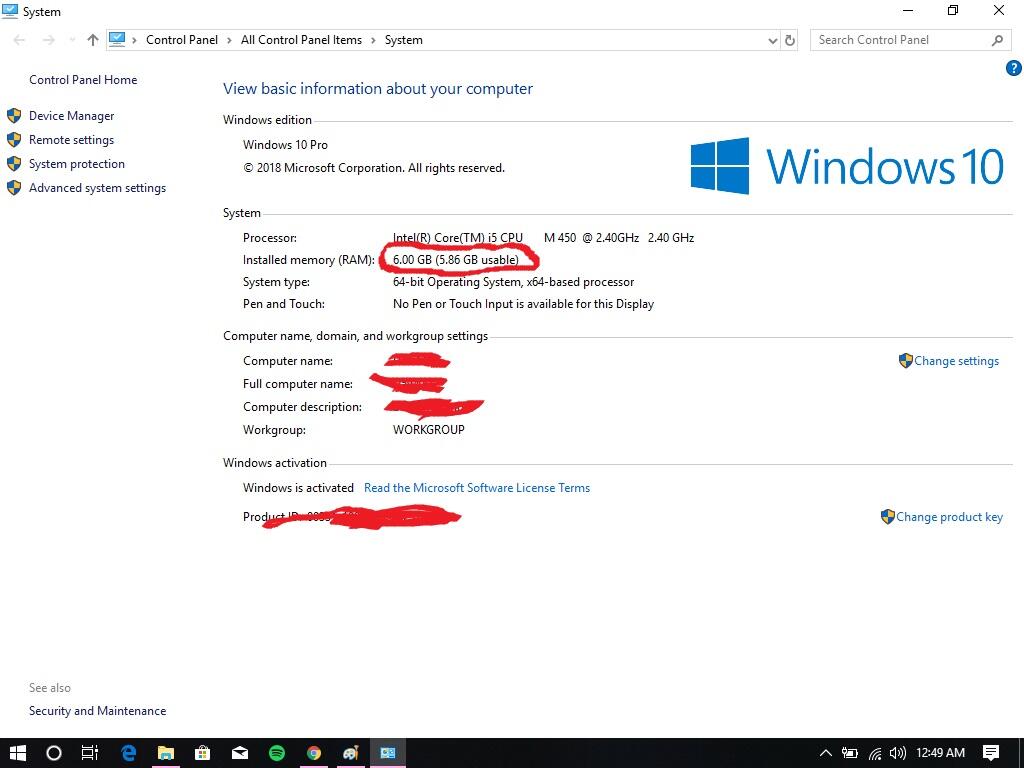Click the clock showing 12:49 AM
This screenshot has height=768, width=1024.
[x=940, y=753]
